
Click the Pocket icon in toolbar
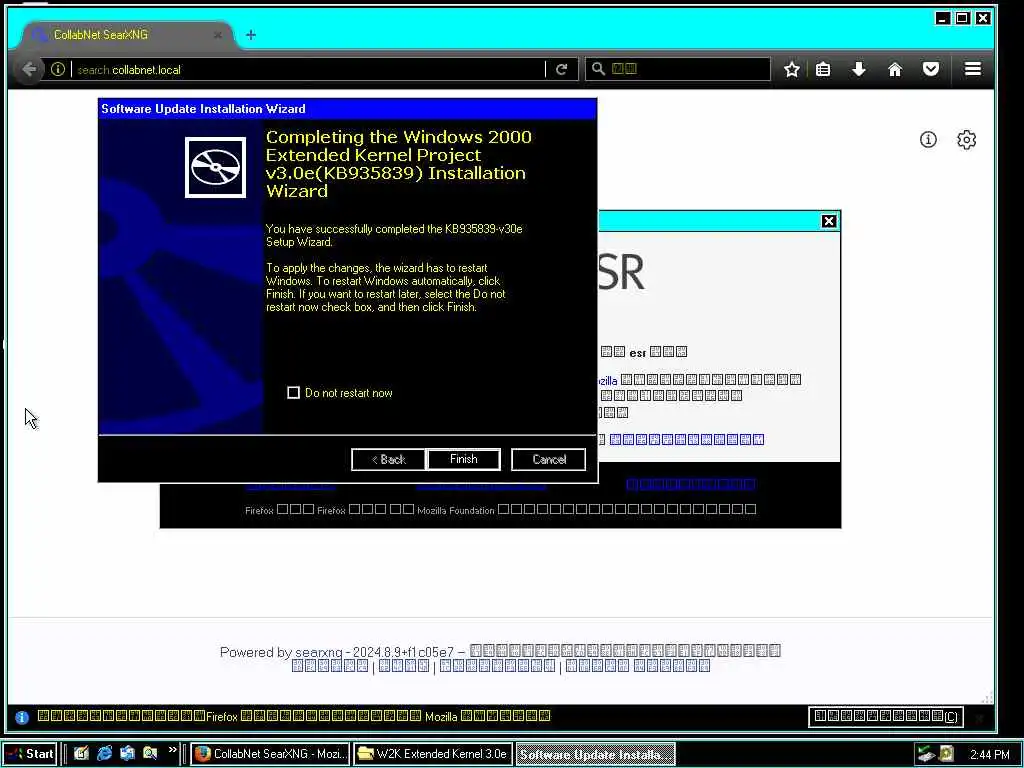coord(931,69)
